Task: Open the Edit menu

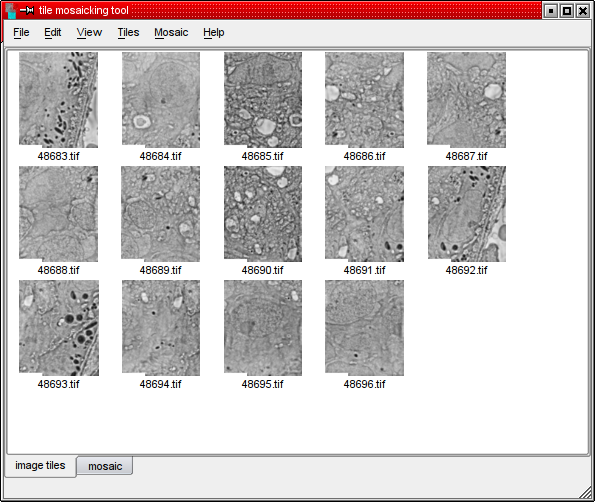Action: [52, 33]
